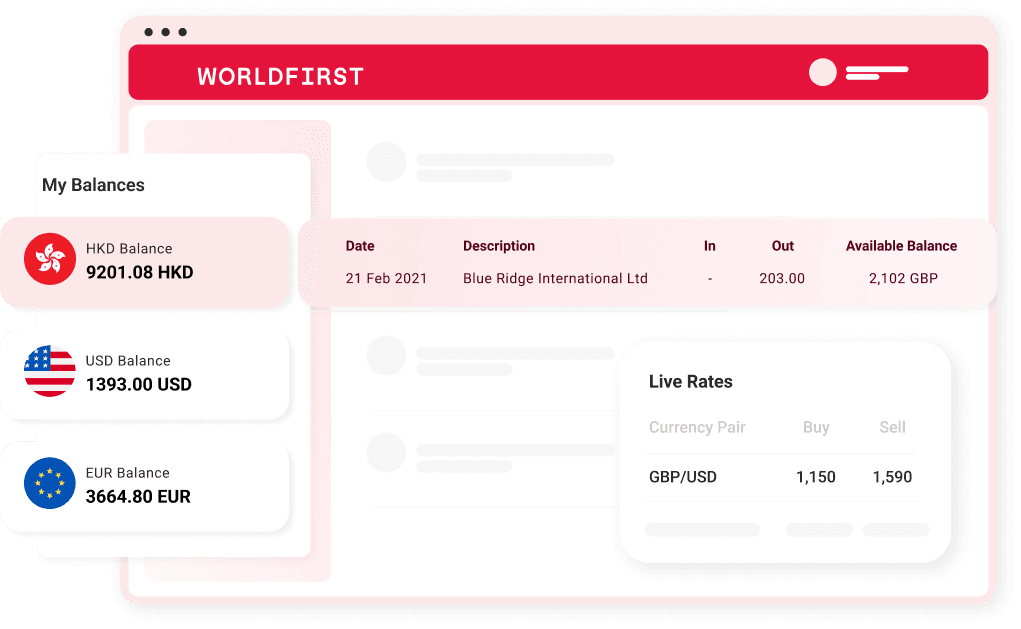Click the WORLDFIRST logo
The width and height of the screenshot is (1021, 629).
tap(281, 77)
